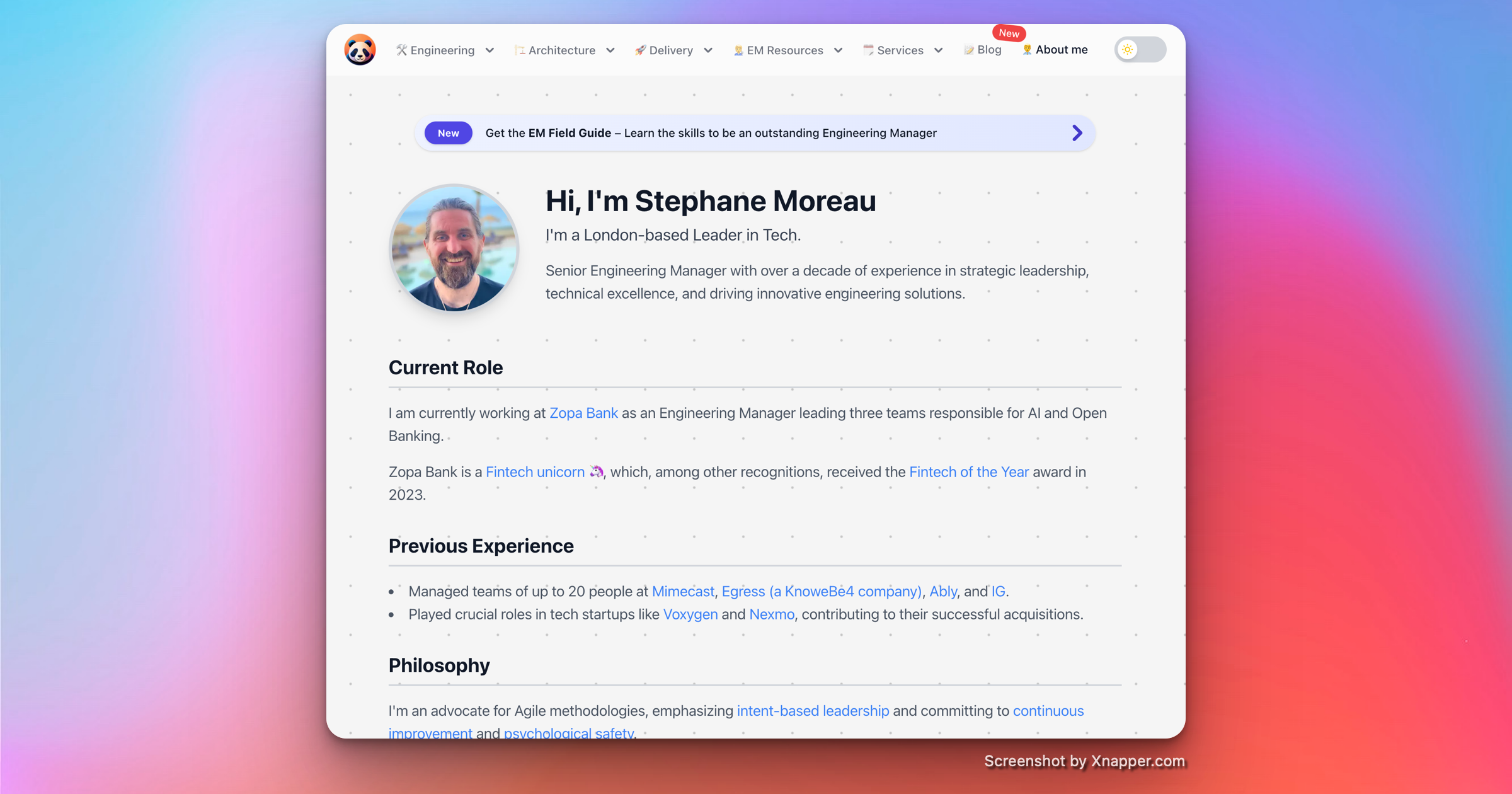Go to the Blog page
This screenshot has height=794, width=1512.
[x=983, y=50]
